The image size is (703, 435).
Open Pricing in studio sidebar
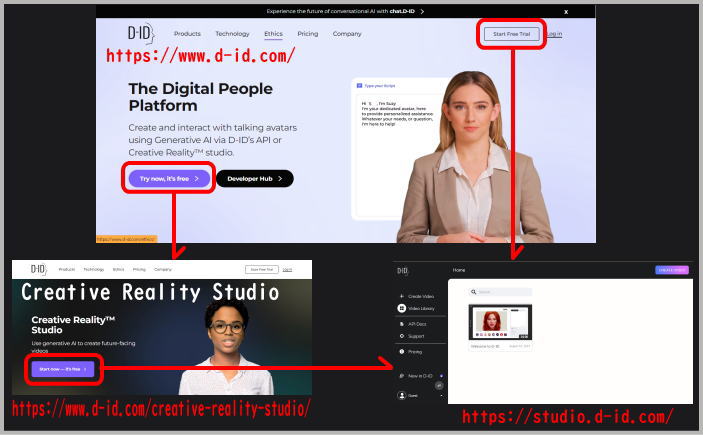(416, 352)
